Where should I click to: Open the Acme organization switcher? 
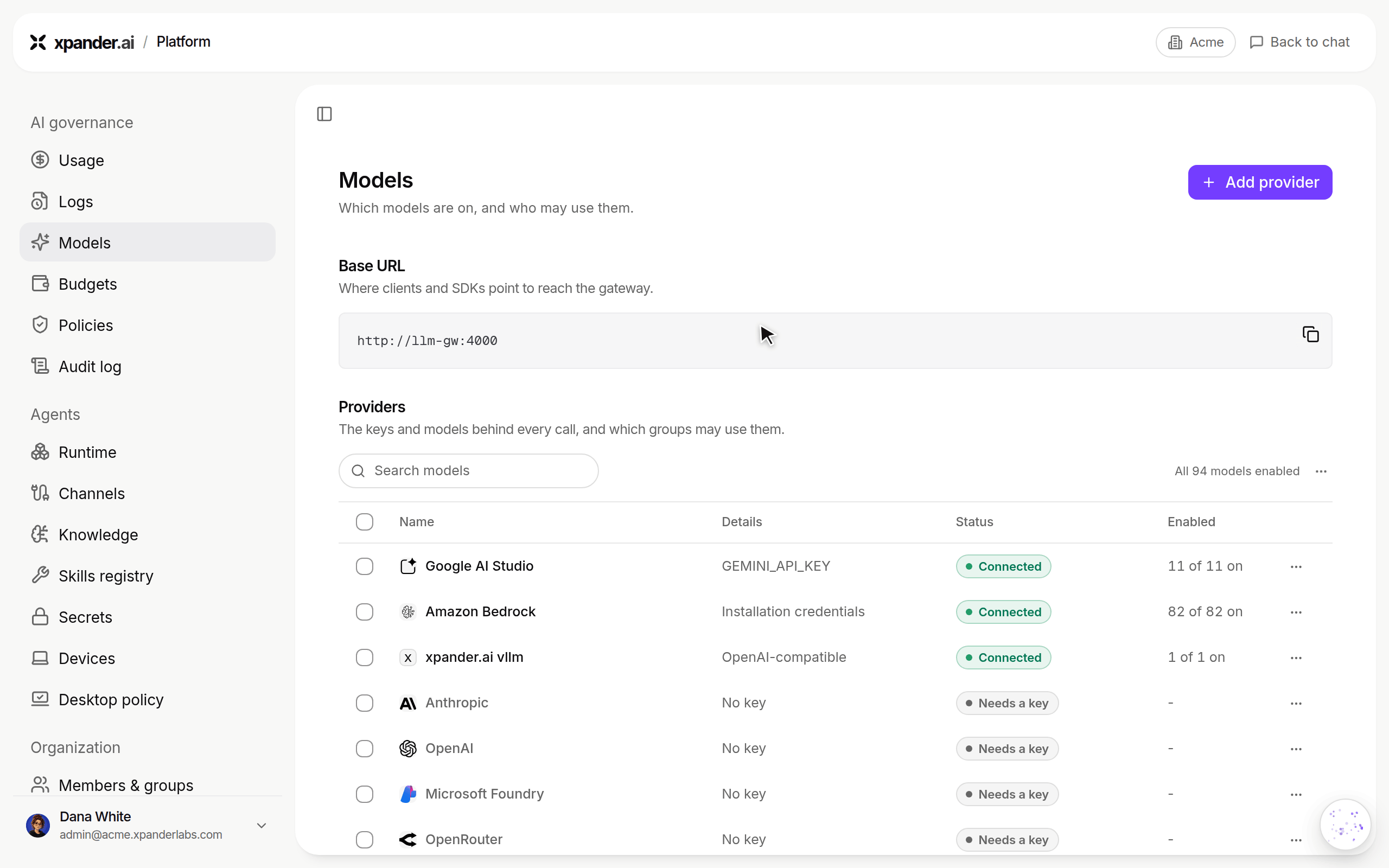click(1195, 42)
